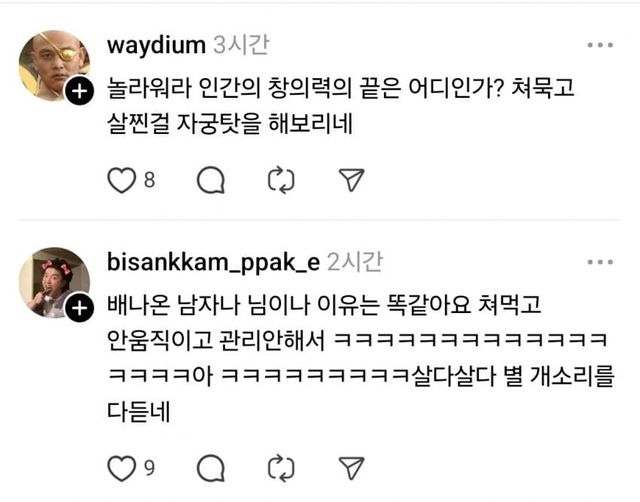View the 8 likes on waydium's comment

click(149, 180)
